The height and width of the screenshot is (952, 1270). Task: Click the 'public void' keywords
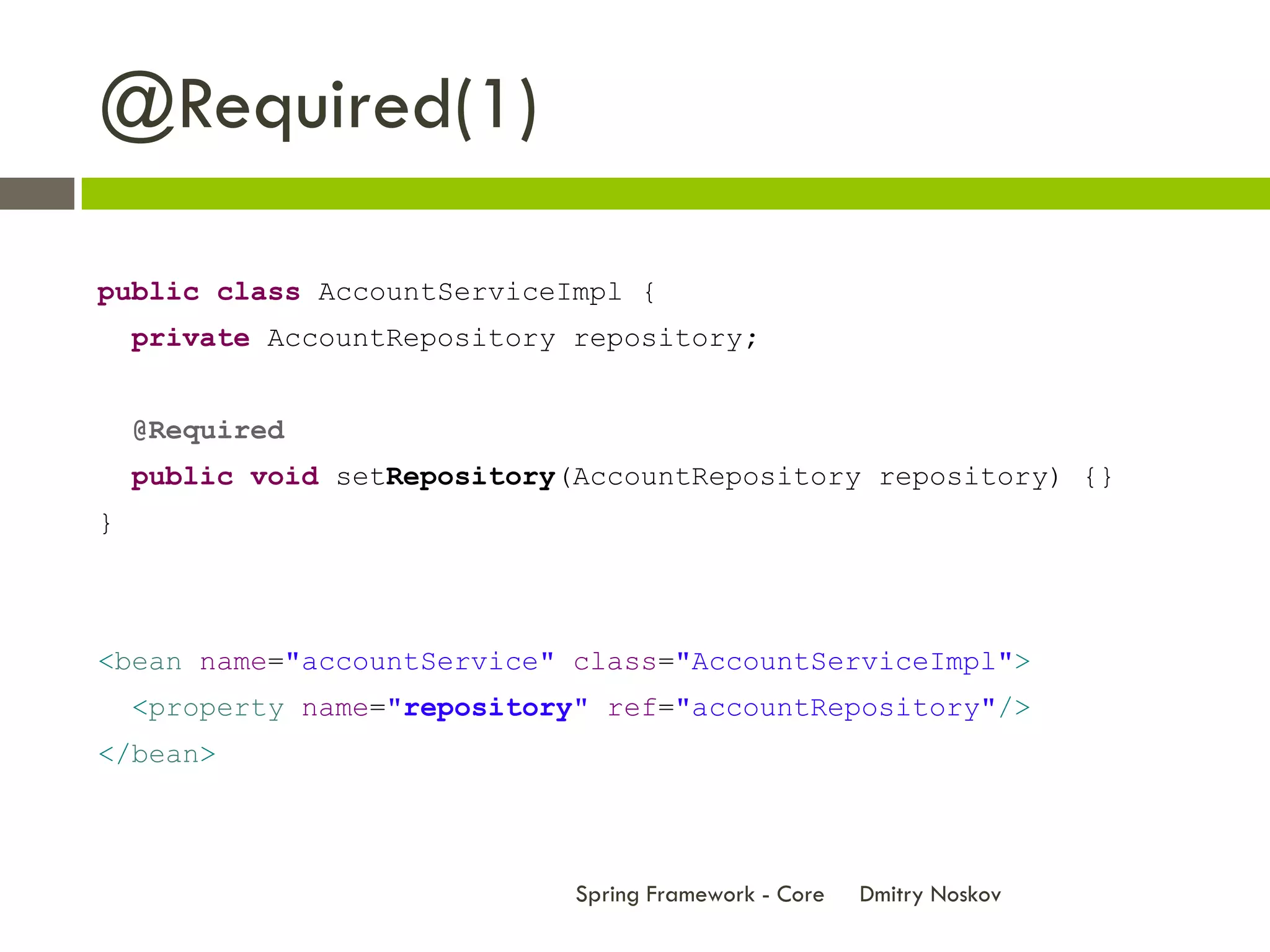click(224, 477)
